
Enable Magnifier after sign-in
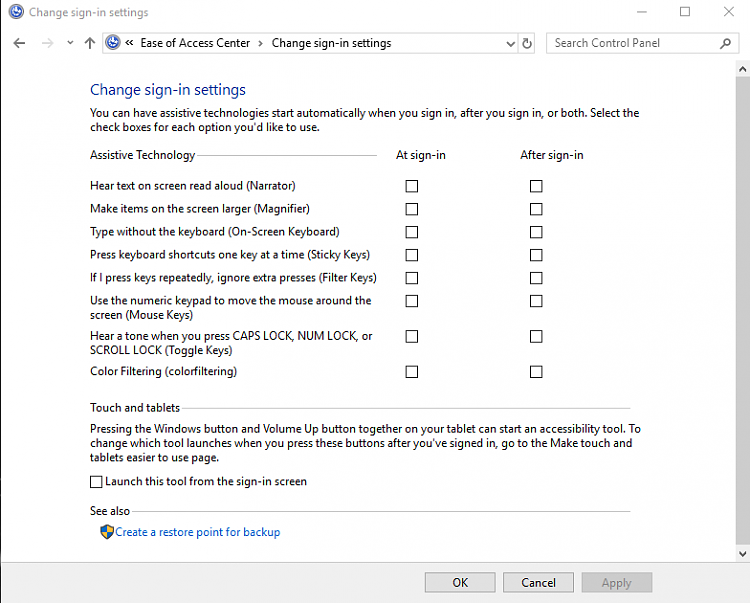tap(536, 209)
